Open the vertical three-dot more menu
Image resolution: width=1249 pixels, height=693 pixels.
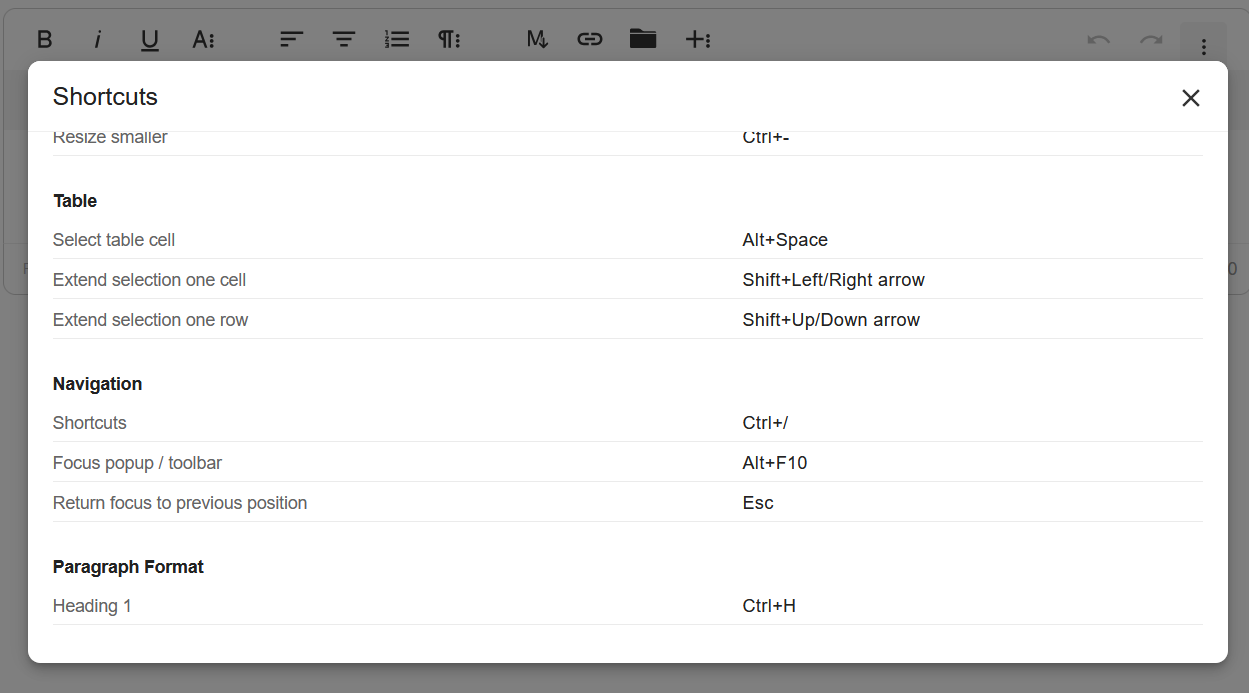click(1204, 46)
